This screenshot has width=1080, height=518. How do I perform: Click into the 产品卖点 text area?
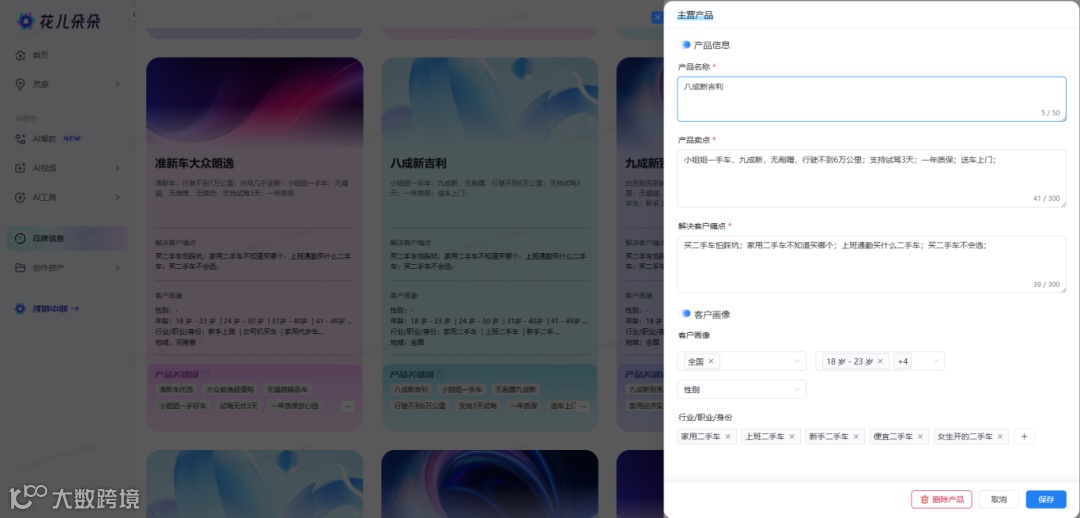[x=871, y=178]
